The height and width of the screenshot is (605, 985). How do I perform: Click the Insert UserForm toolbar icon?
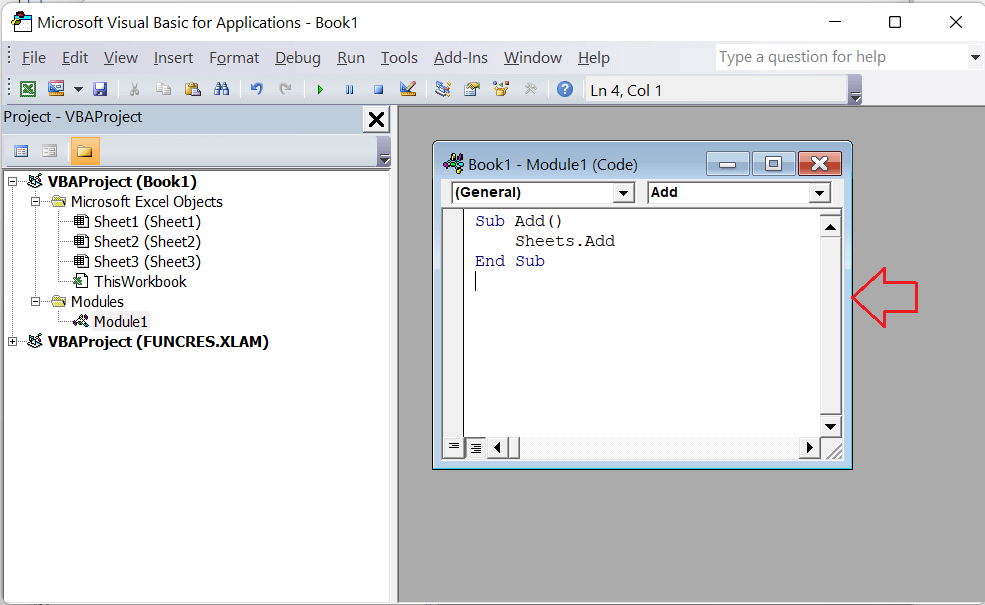[56, 89]
